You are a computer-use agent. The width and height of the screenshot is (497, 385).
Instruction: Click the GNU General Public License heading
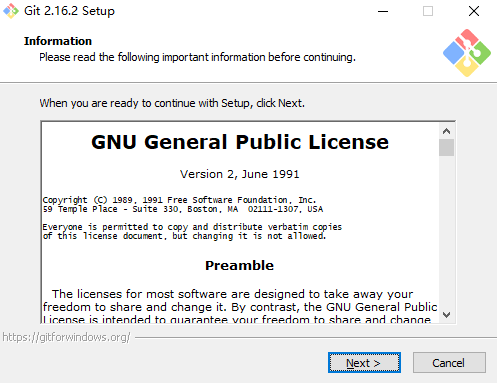240,142
